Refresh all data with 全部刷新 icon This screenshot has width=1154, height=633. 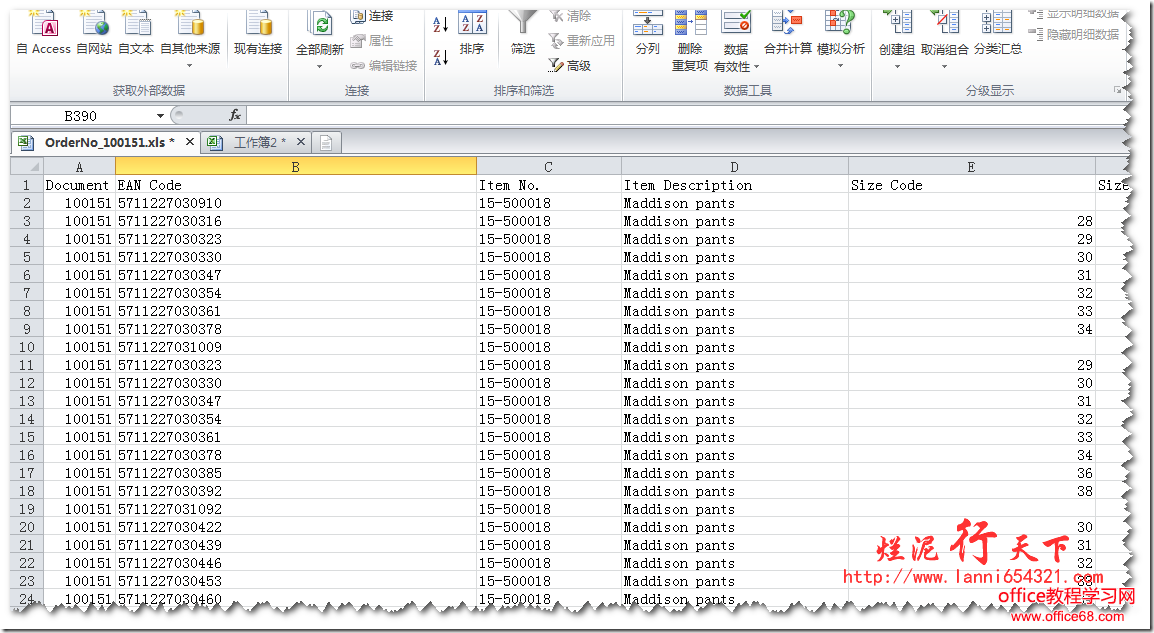[x=321, y=25]
